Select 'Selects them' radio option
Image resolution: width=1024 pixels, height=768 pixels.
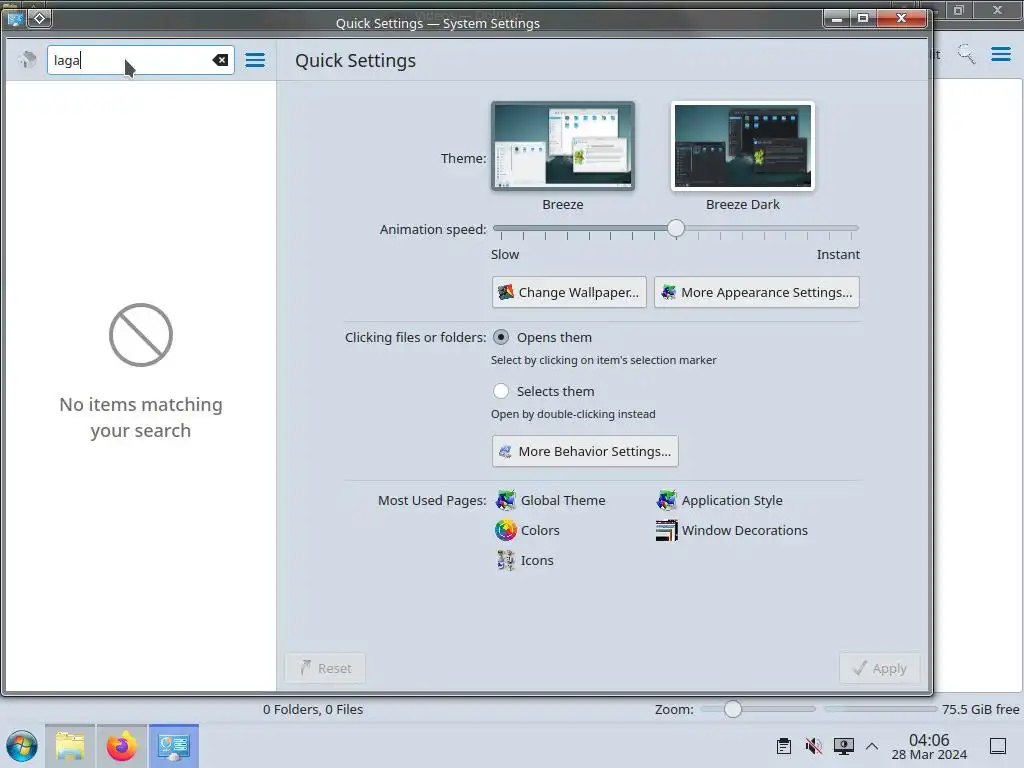(501, 391)
